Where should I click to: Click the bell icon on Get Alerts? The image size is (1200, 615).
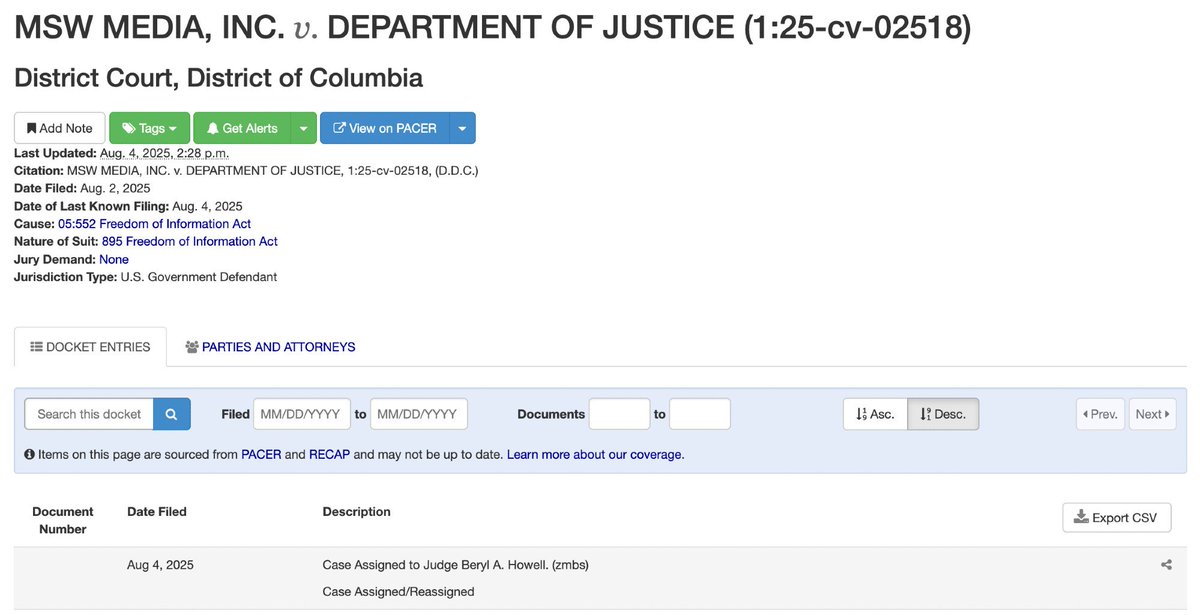click(x=212, y=128)
